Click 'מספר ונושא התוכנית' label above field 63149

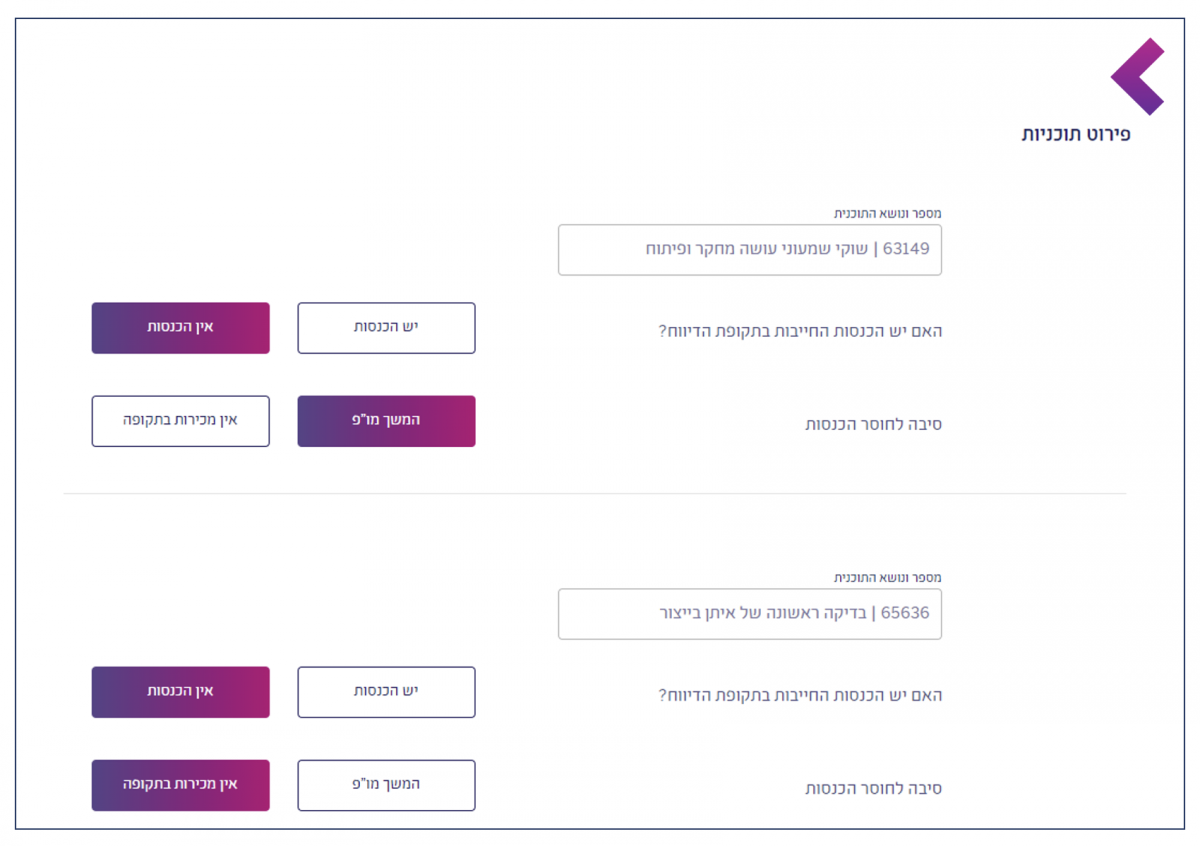[x=888, y=213]
